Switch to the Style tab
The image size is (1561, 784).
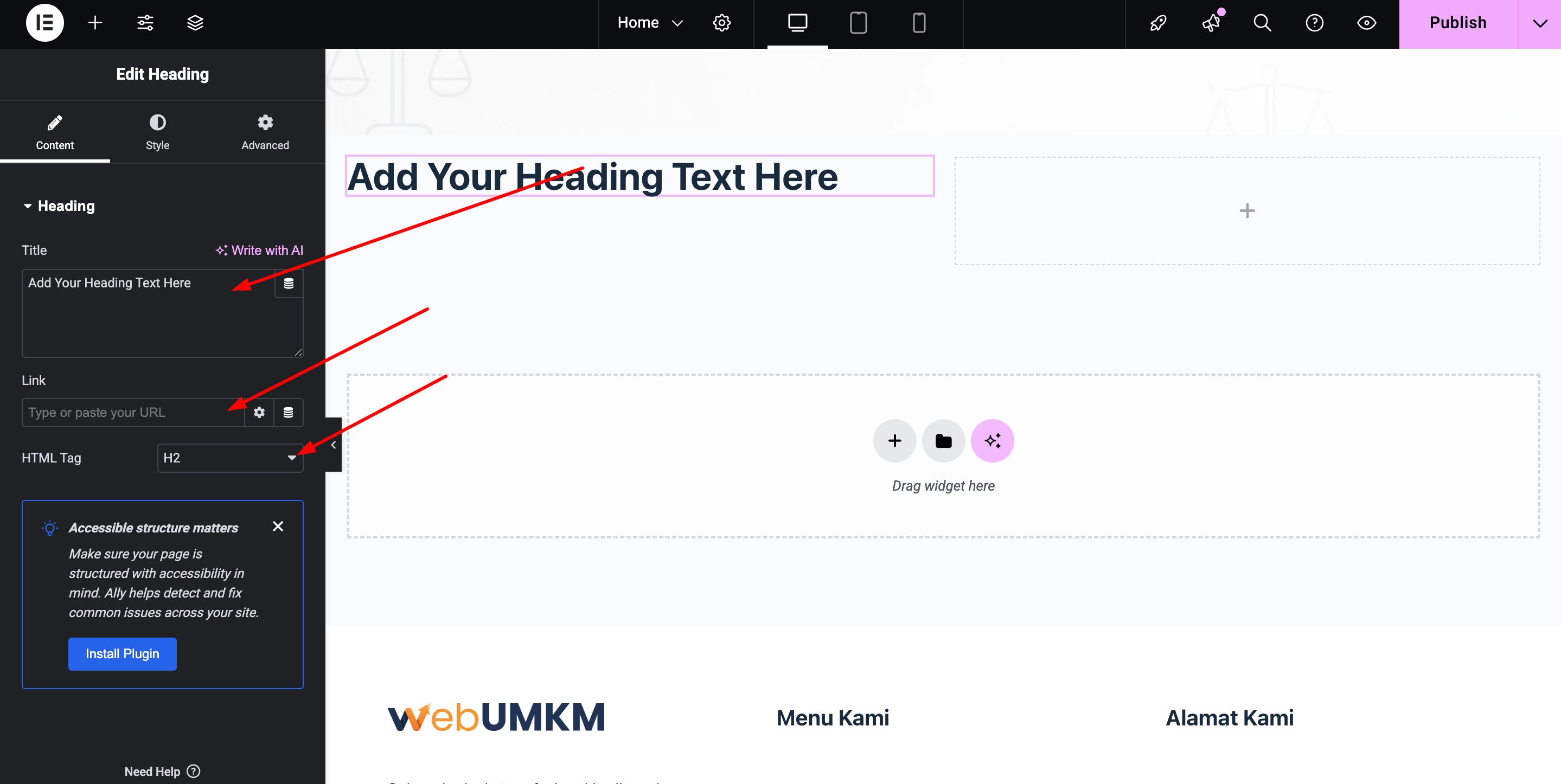[157, 132]
